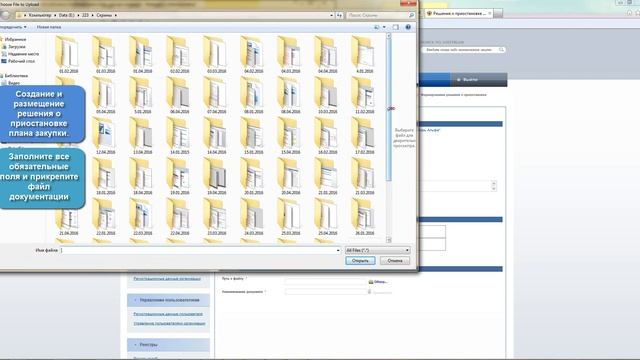The width and height of the screenshot is (640, 360).
Task: Select the 22.03.2016 folder
Action: click(x=142, y=217)
